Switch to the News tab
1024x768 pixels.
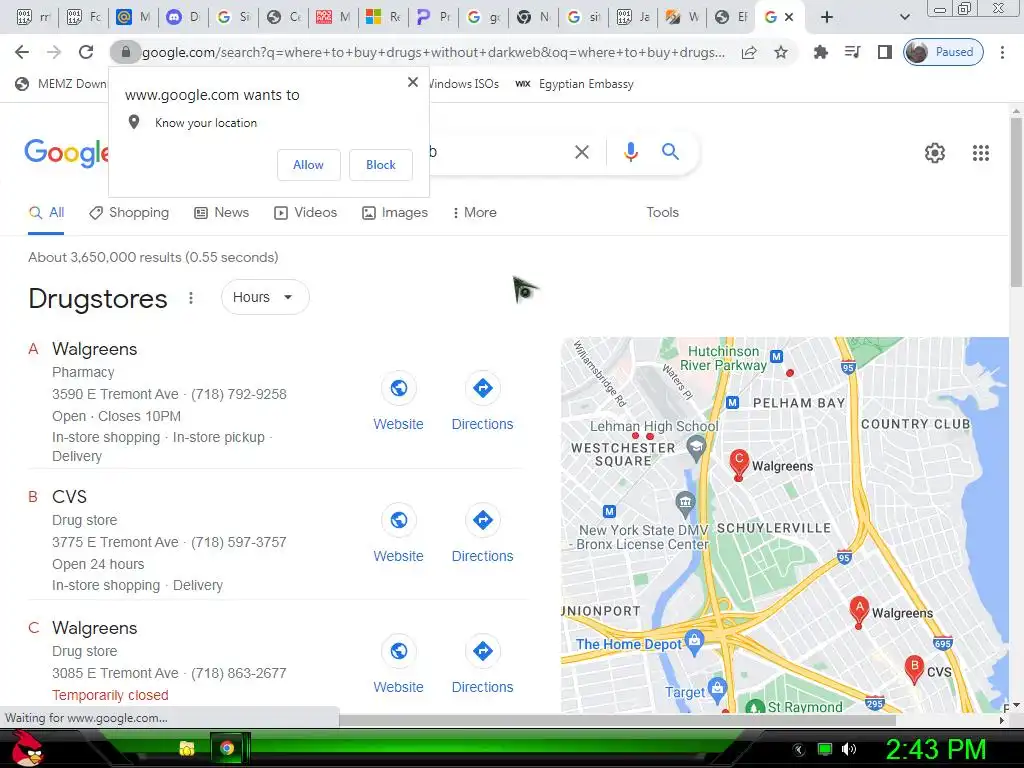[222, 213]
